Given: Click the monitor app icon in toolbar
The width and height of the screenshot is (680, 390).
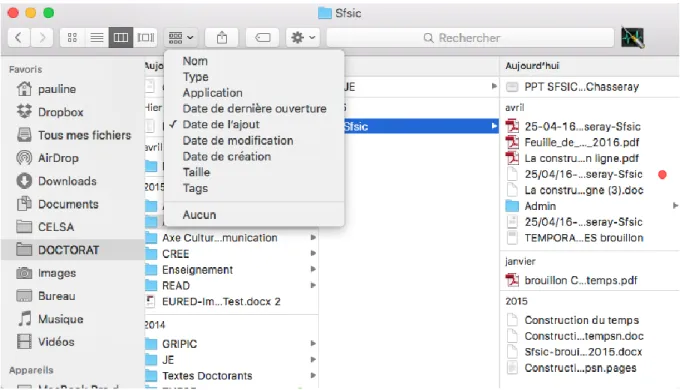Looking at the screenshot, I should click(x=632, y=37).
